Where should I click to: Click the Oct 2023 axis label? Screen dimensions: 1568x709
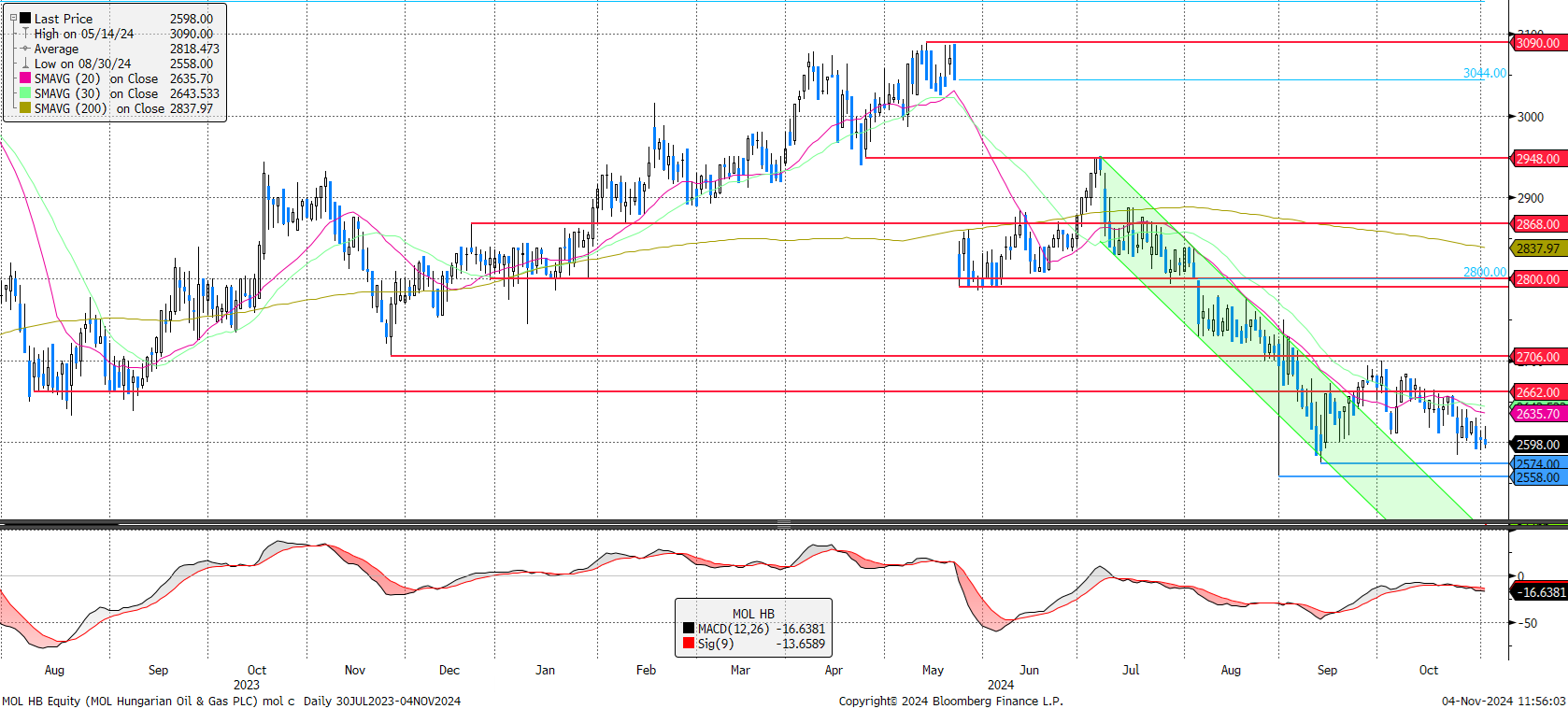(x=256, y=670)
